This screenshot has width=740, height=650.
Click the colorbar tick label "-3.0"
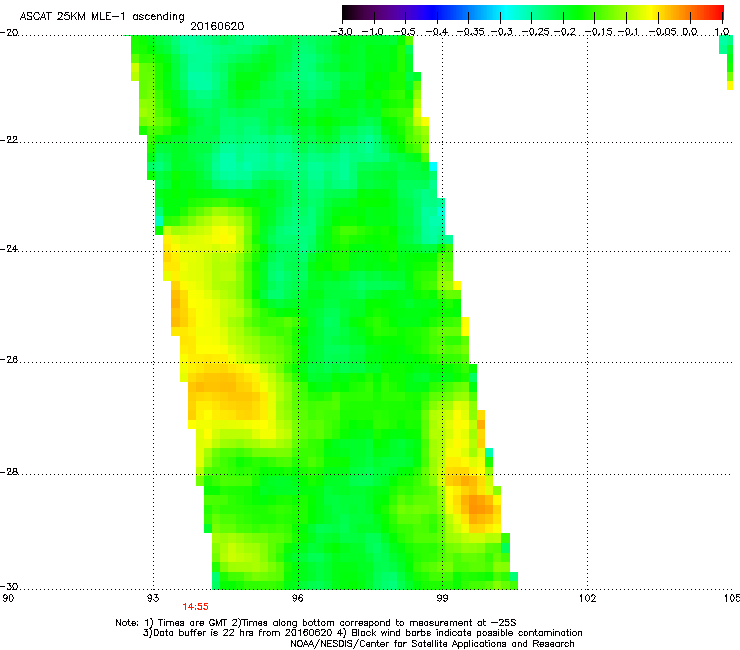(x=342, y=32)
